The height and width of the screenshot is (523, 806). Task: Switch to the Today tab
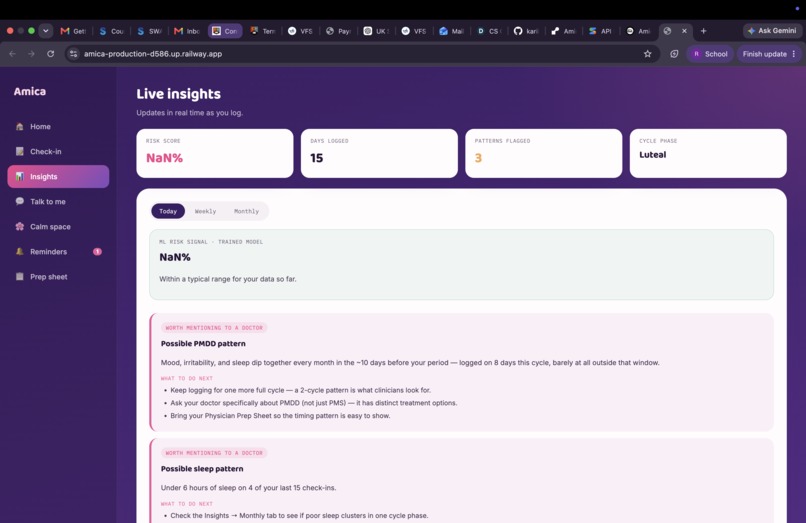(168, 211)
